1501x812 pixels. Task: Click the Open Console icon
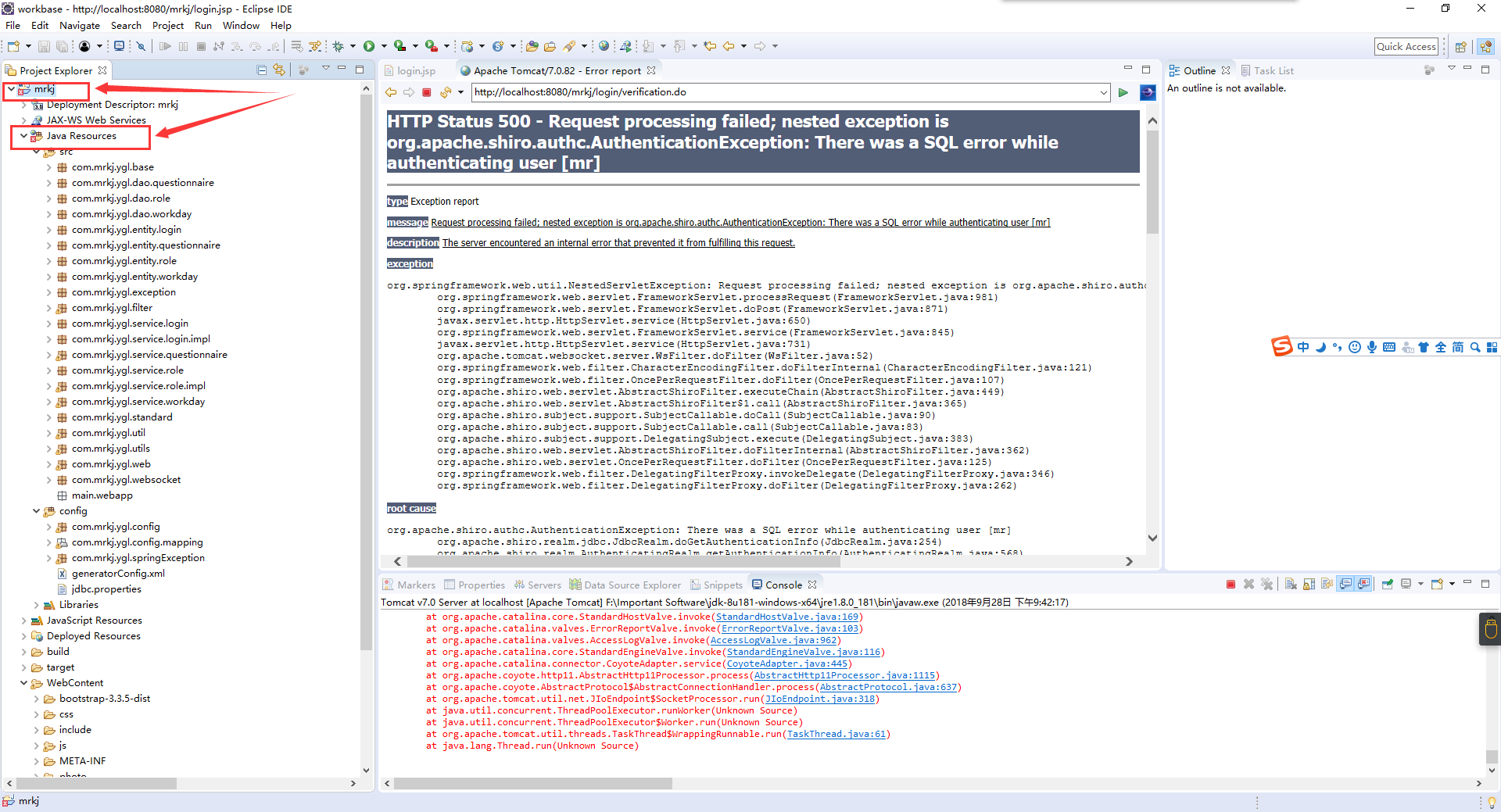(x=1437, y=585)
